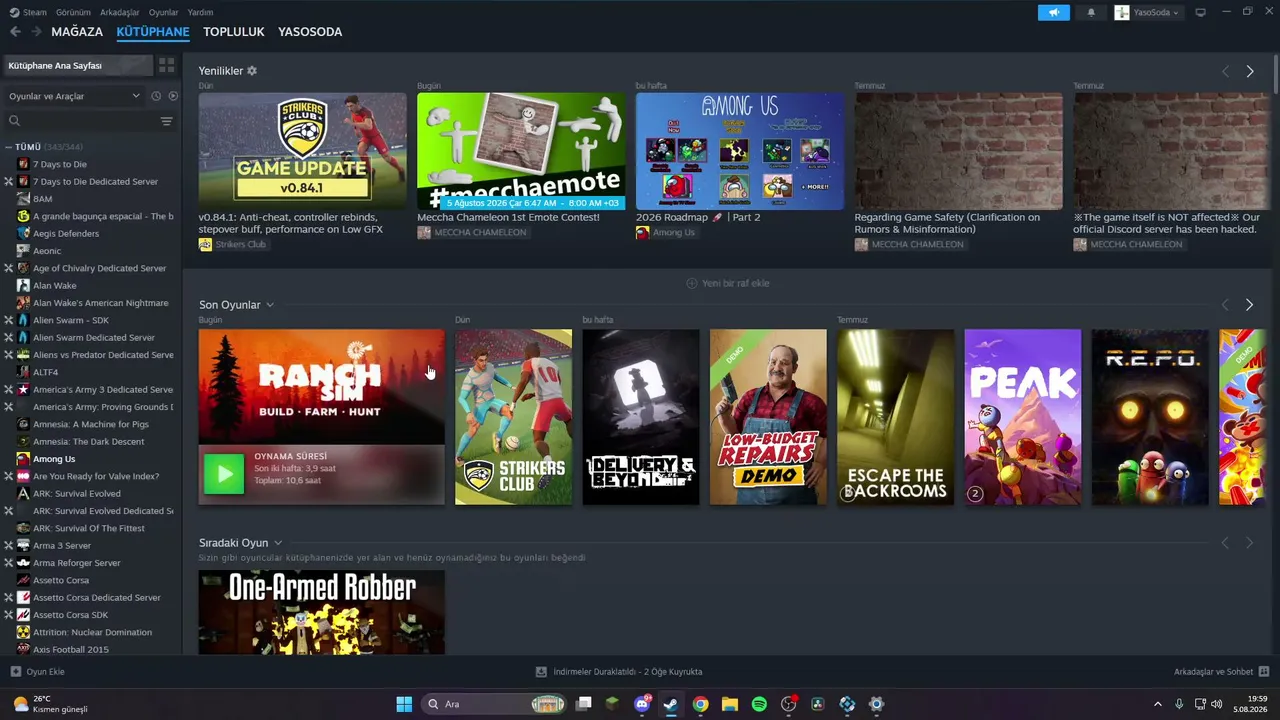This screenshot has width=1280, height=720.
Task: Open the Görünüm menu
Action: pos(73,12)
